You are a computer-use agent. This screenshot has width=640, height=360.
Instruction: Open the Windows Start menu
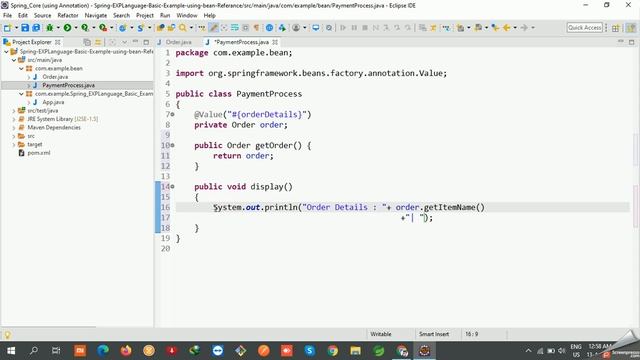point(11,351)
